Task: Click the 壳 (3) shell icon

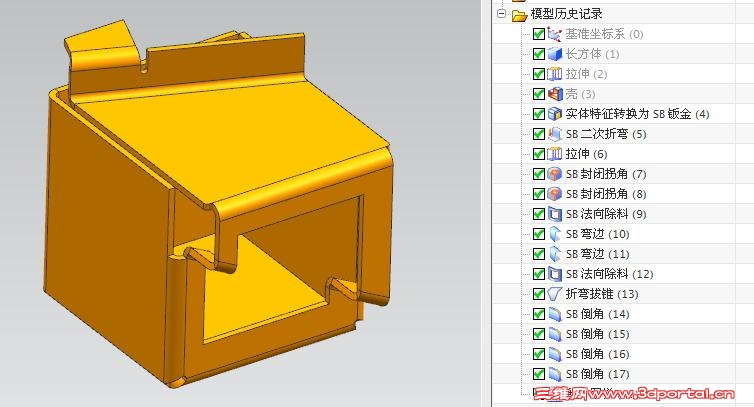Action: (x=554, y=94)
